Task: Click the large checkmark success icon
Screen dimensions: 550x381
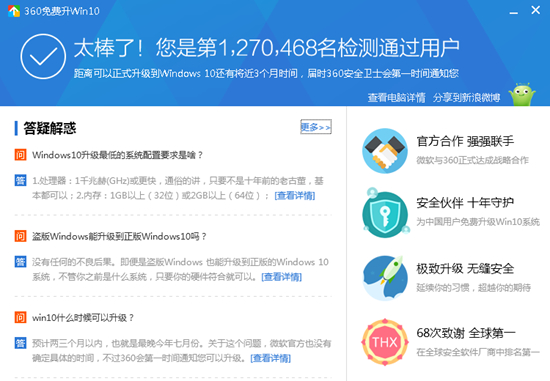Action: (x=43, y=56)
